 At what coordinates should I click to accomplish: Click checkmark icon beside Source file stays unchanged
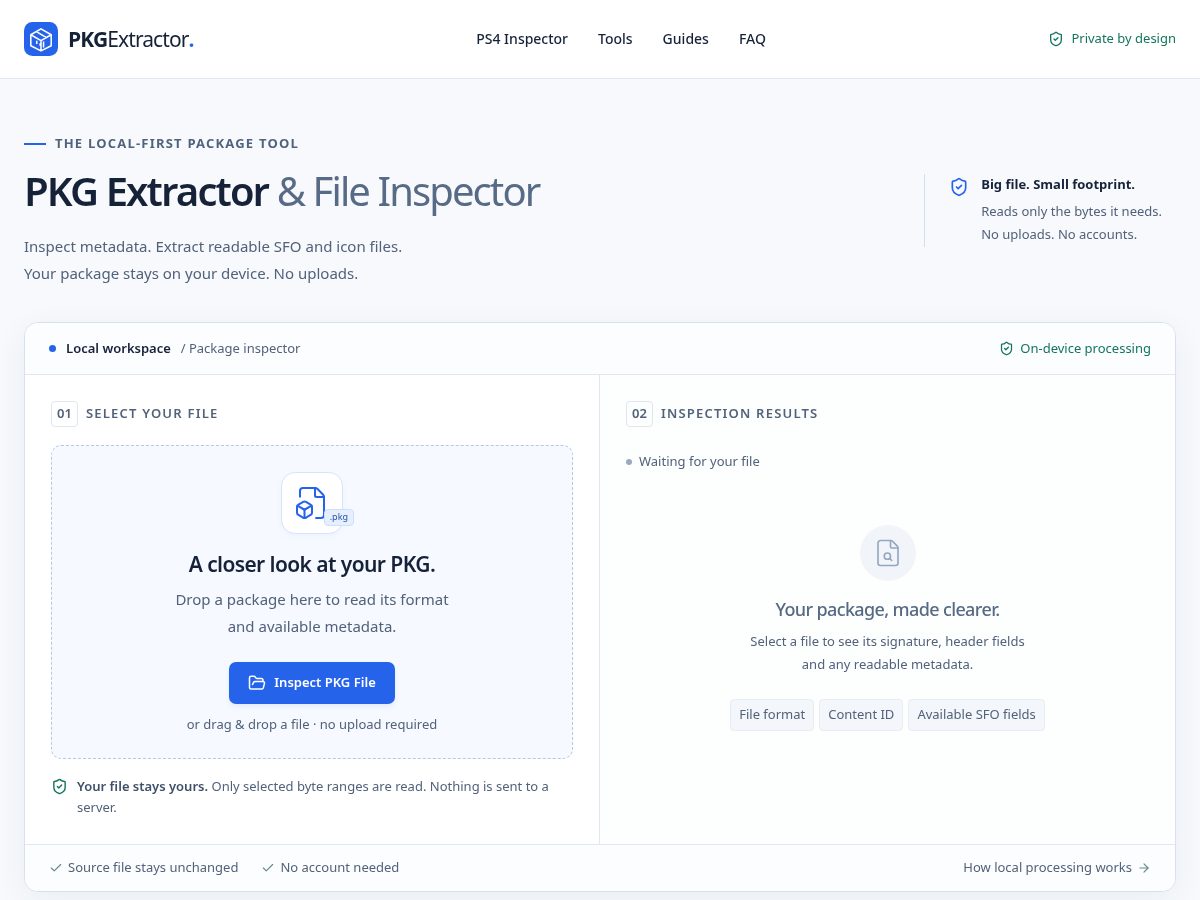[56, 868]
